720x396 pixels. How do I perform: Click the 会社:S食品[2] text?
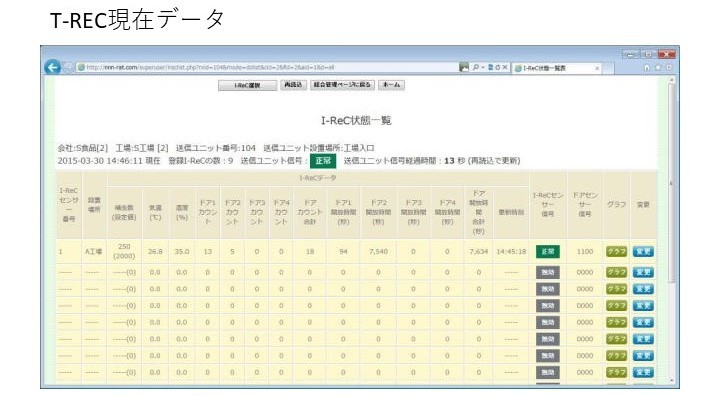(83, 148)
